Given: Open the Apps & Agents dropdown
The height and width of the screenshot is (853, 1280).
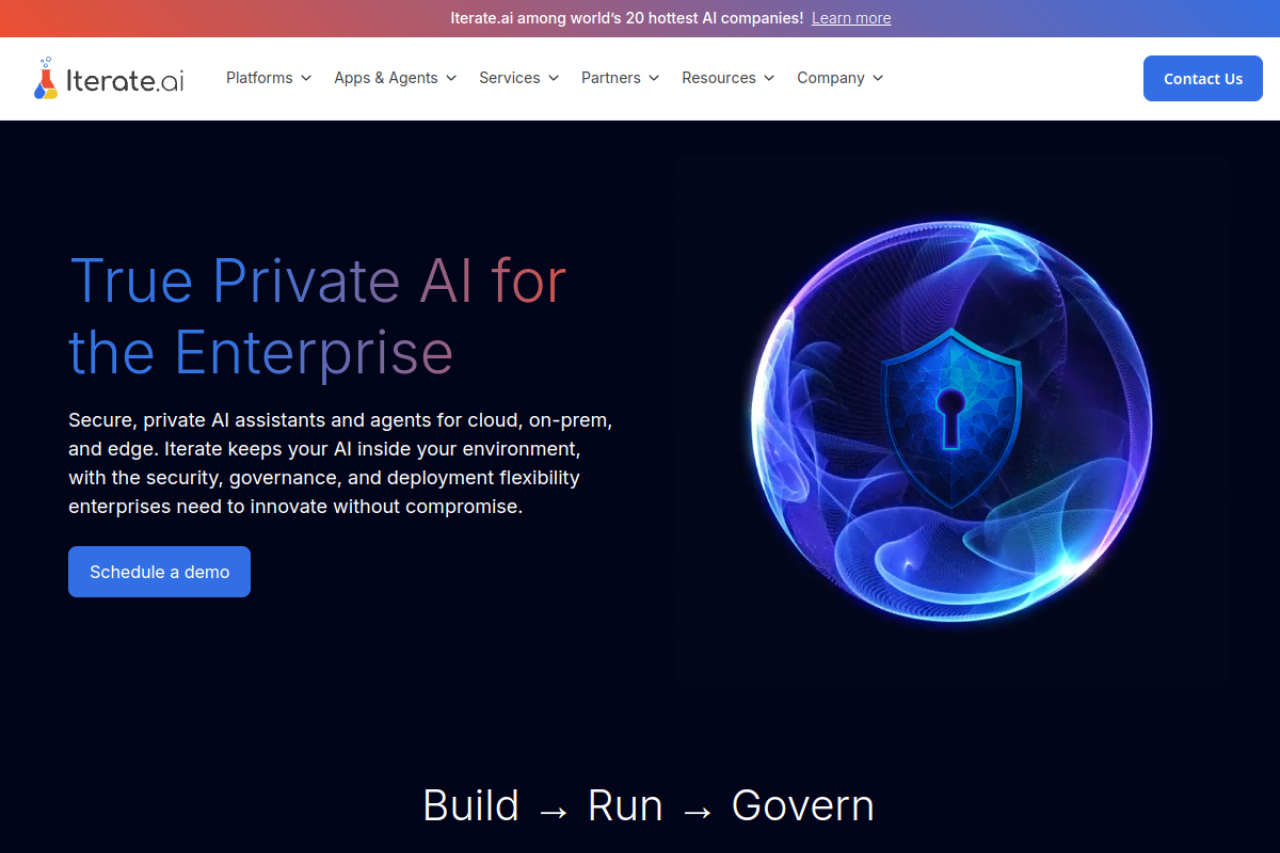Looking at the screenshot, I should tap(395, 78).
